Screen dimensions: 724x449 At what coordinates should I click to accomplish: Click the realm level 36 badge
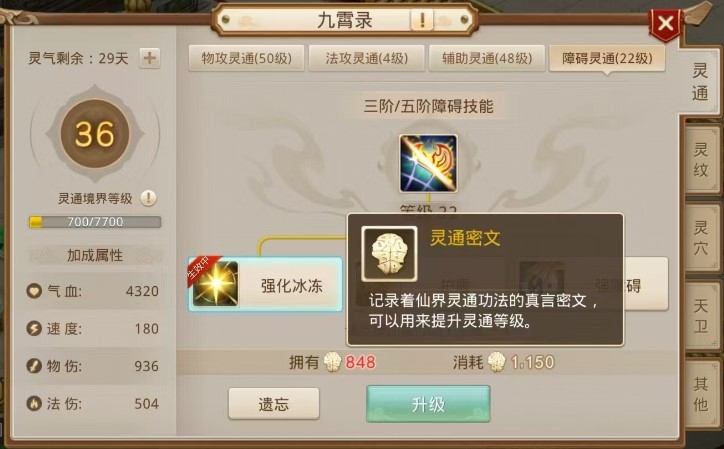pyautogui.click(x=95, y=134)
